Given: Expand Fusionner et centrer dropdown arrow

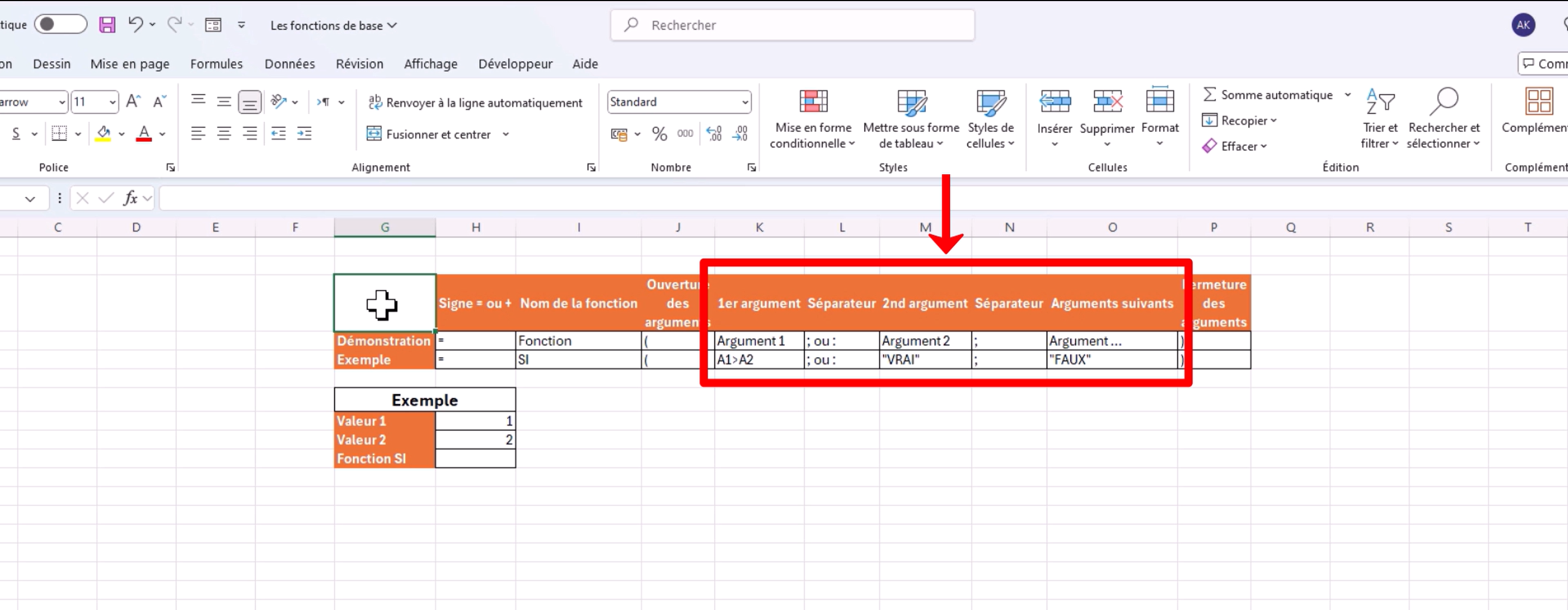Looking at the screenshot, I should click(506, 135).
